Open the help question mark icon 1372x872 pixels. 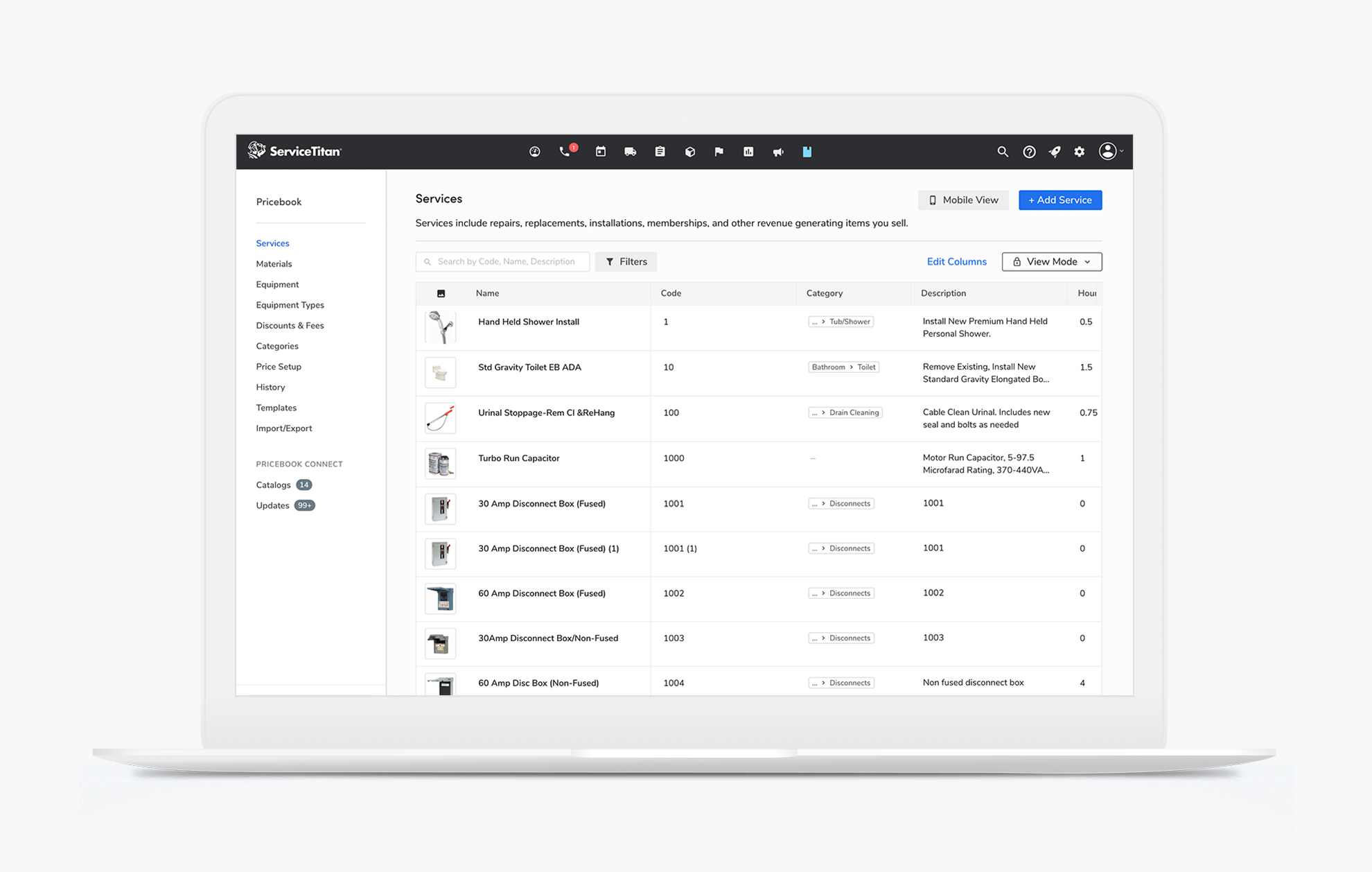click(x=1029, y=152)
